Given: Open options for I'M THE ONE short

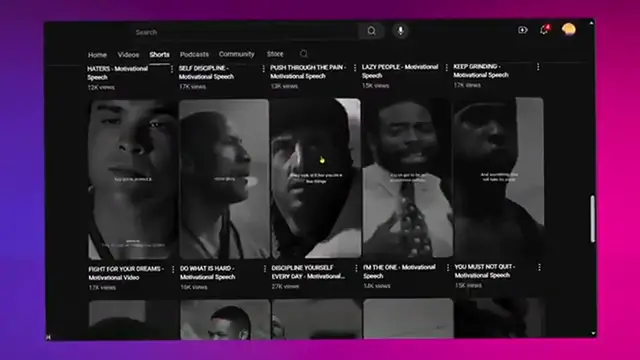Looking at the screenshot, I should click(448, 268).
